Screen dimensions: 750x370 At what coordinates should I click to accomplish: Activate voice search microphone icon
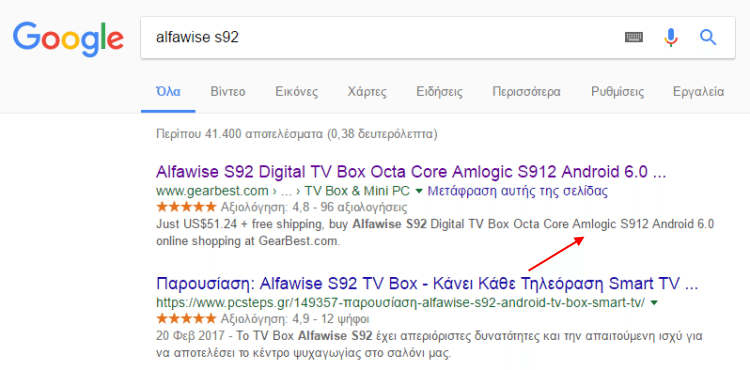pos(671,37)
